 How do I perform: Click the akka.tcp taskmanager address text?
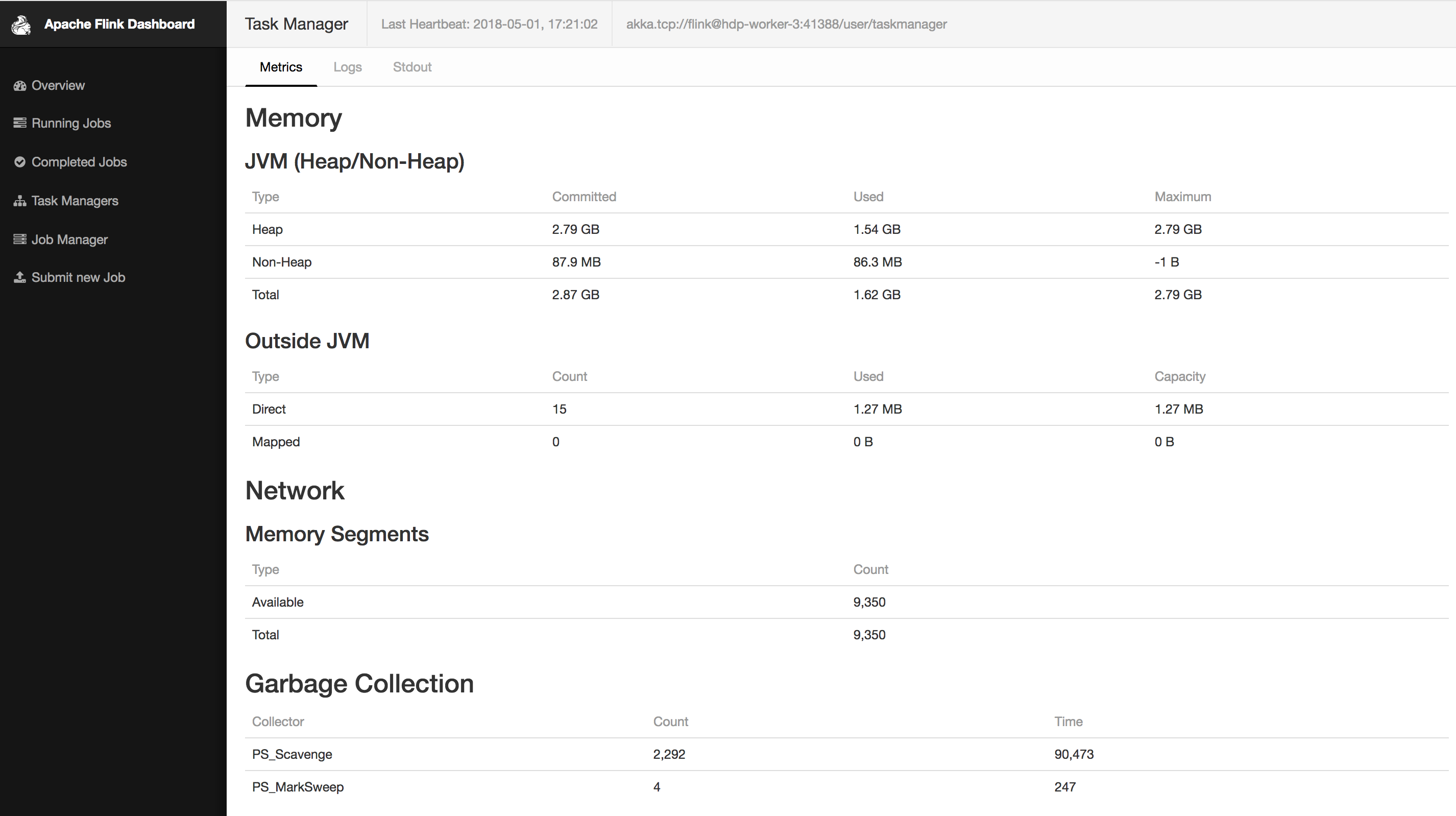(x=786, y=25)
